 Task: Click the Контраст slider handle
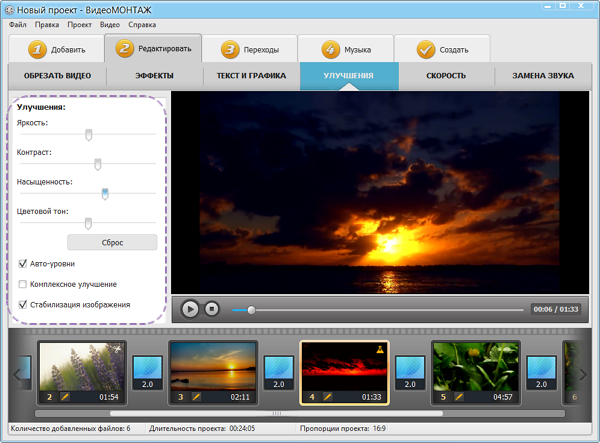click(98, 164)
